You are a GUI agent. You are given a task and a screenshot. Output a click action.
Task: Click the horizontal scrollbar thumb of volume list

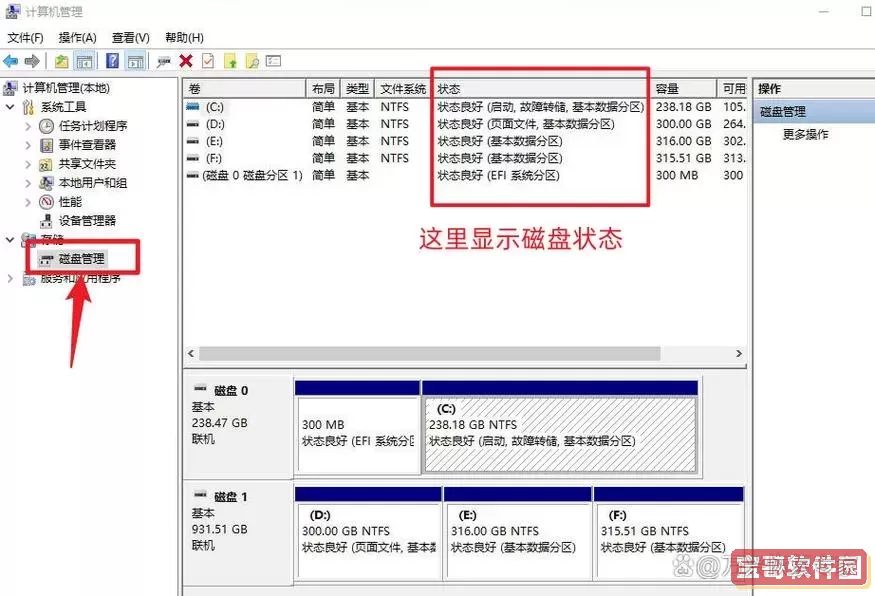(x=430, y=353)
